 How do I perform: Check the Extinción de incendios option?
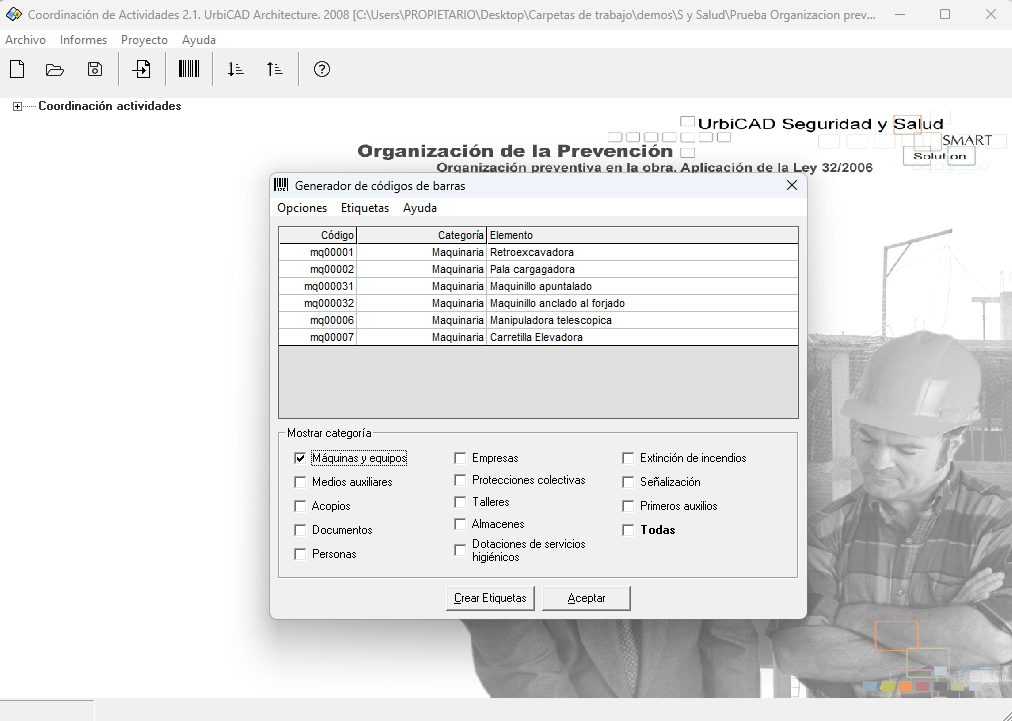tap(628, 458)
